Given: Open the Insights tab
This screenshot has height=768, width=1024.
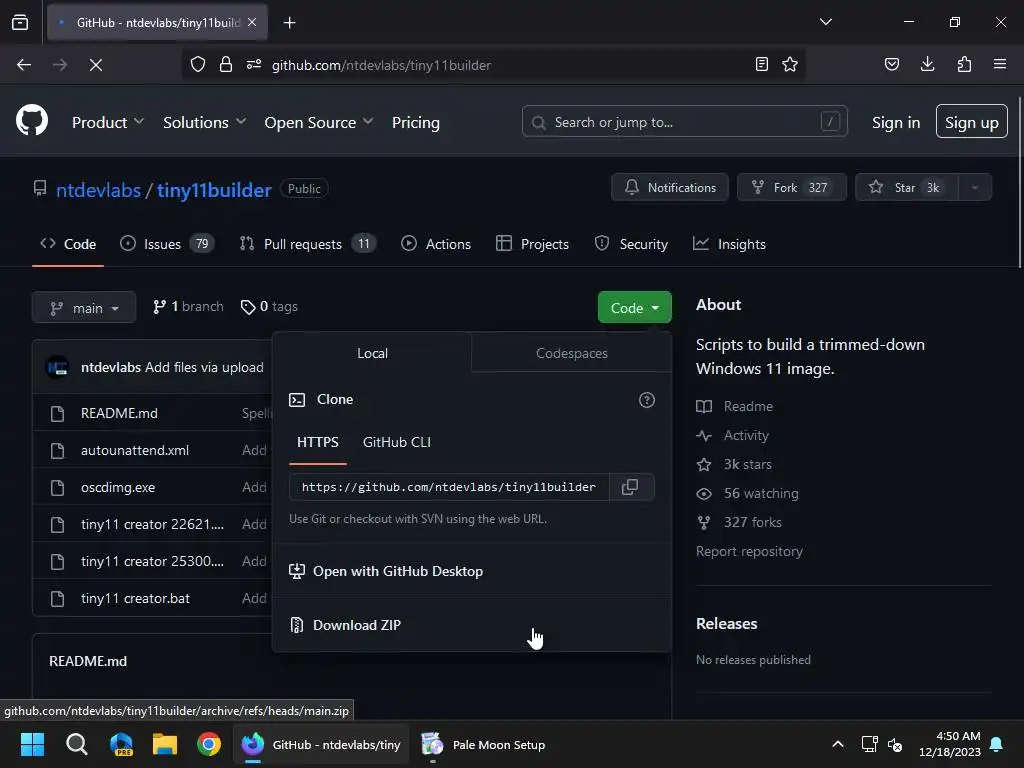Looking at the screenshot, I should tap(729, 244).
